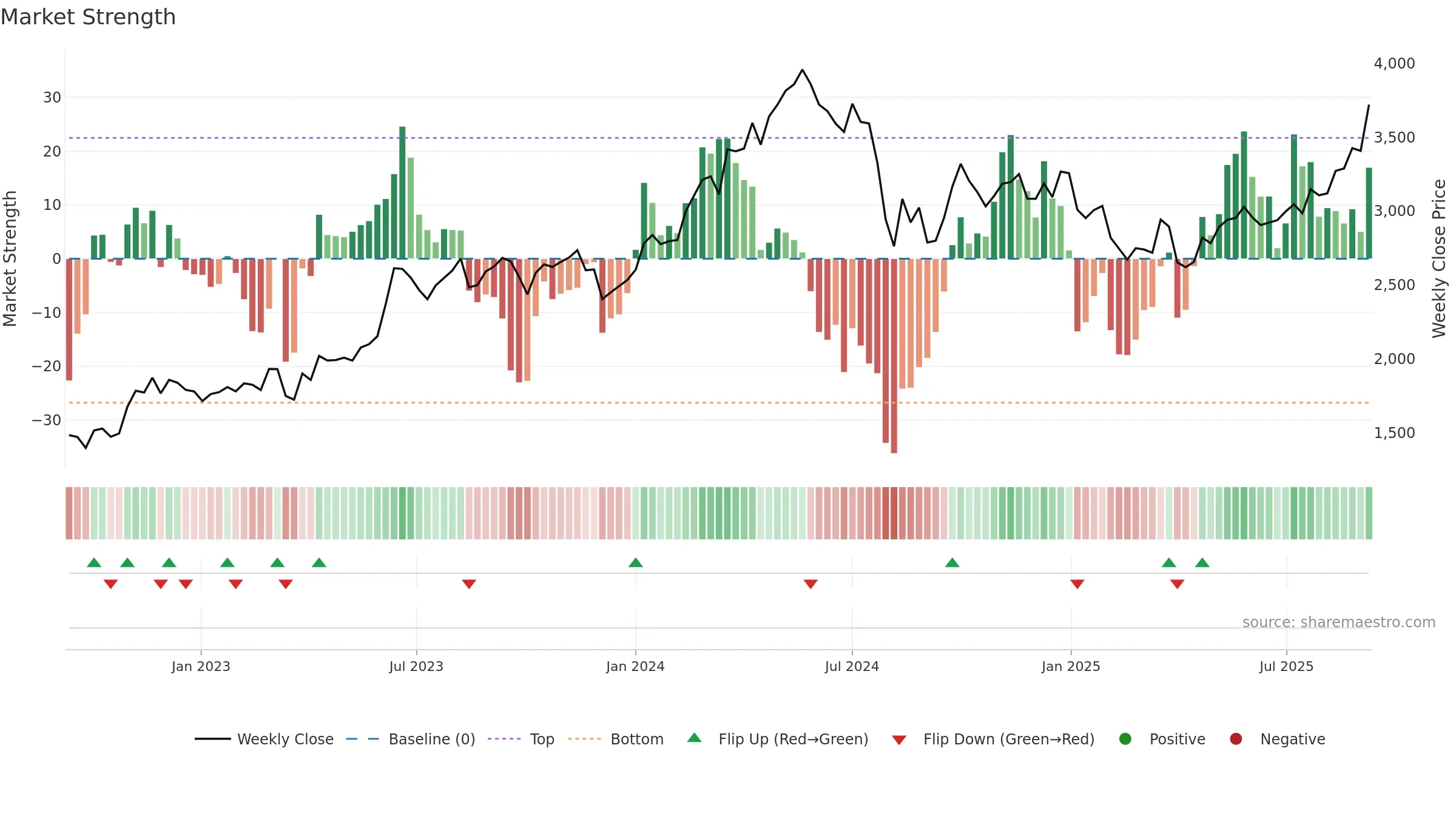The height and width of the screenshot is (819, 1456).
Task: Click the Market Strength chart title
Action: point(88,17)
